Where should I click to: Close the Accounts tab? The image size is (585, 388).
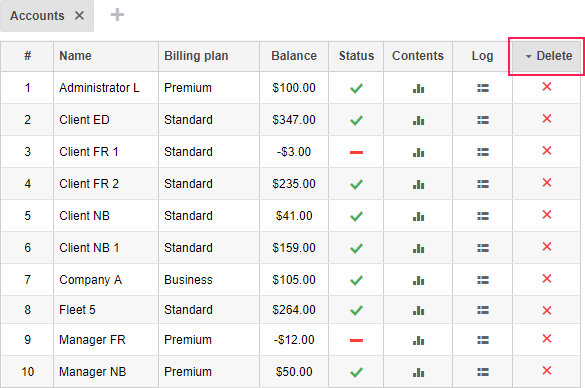coord(79,16)
